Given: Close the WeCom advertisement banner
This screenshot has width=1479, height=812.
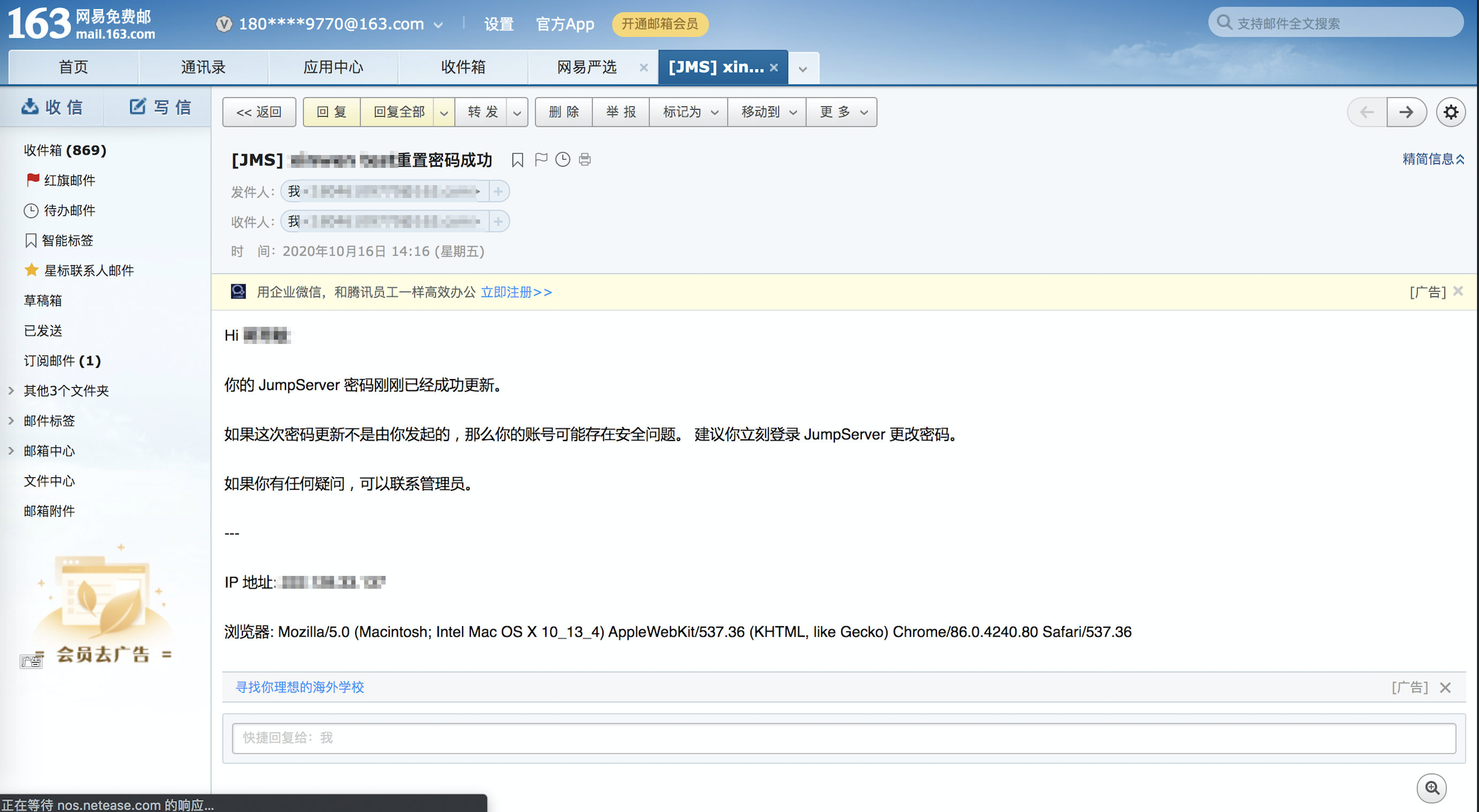Looking at the screenshot, I should [1457, 291].
